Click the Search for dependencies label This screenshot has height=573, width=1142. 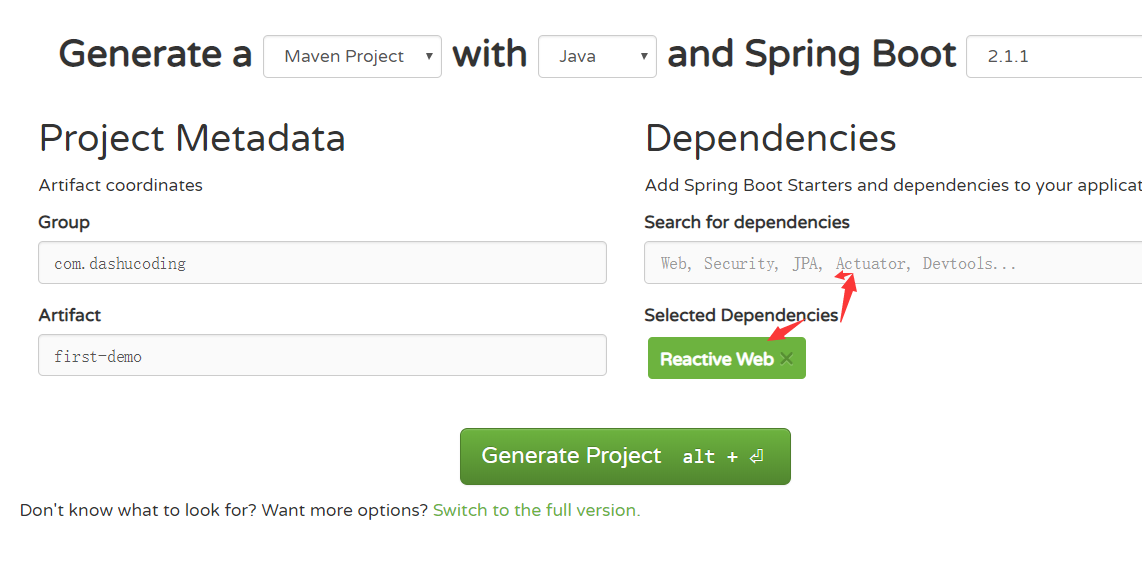(x=747, y=222)
